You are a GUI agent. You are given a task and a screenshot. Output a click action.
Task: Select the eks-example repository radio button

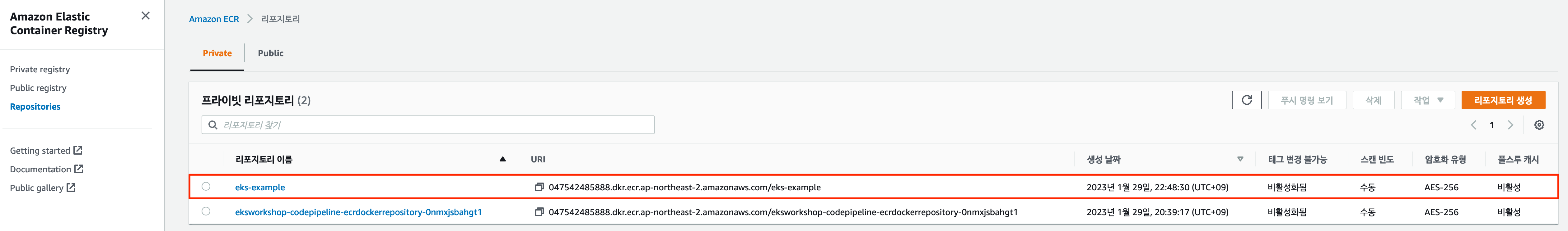pyautogui.click(x=206, y=187)
